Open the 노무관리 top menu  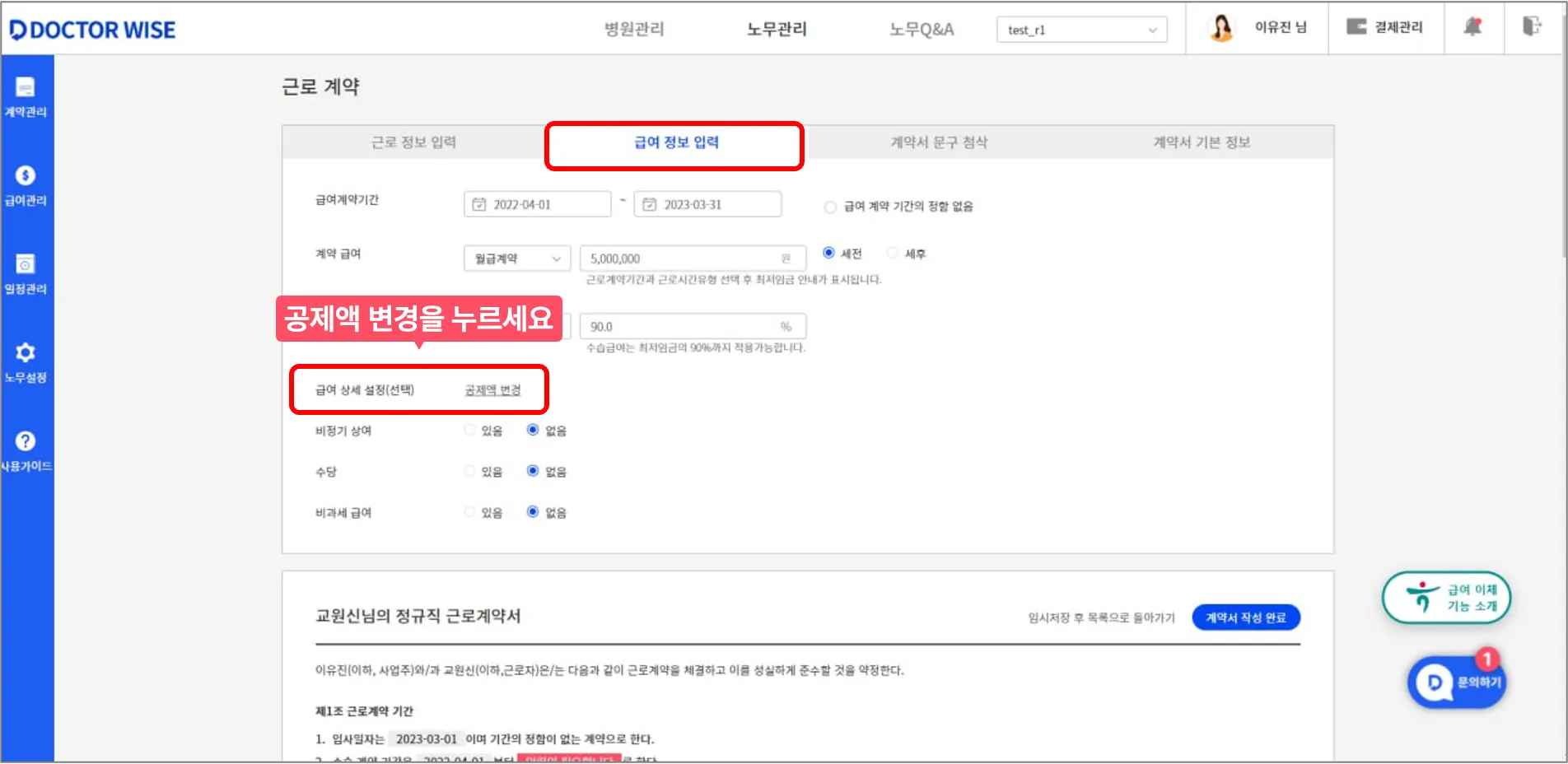[777, 29]
